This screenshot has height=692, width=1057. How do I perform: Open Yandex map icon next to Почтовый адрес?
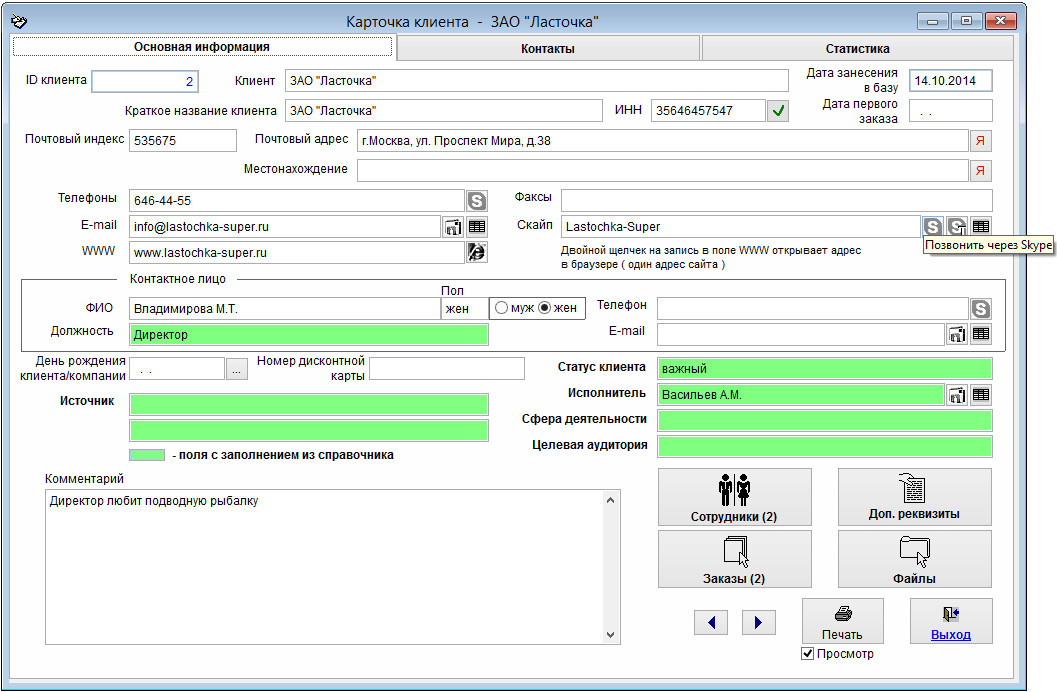point(981,141)
